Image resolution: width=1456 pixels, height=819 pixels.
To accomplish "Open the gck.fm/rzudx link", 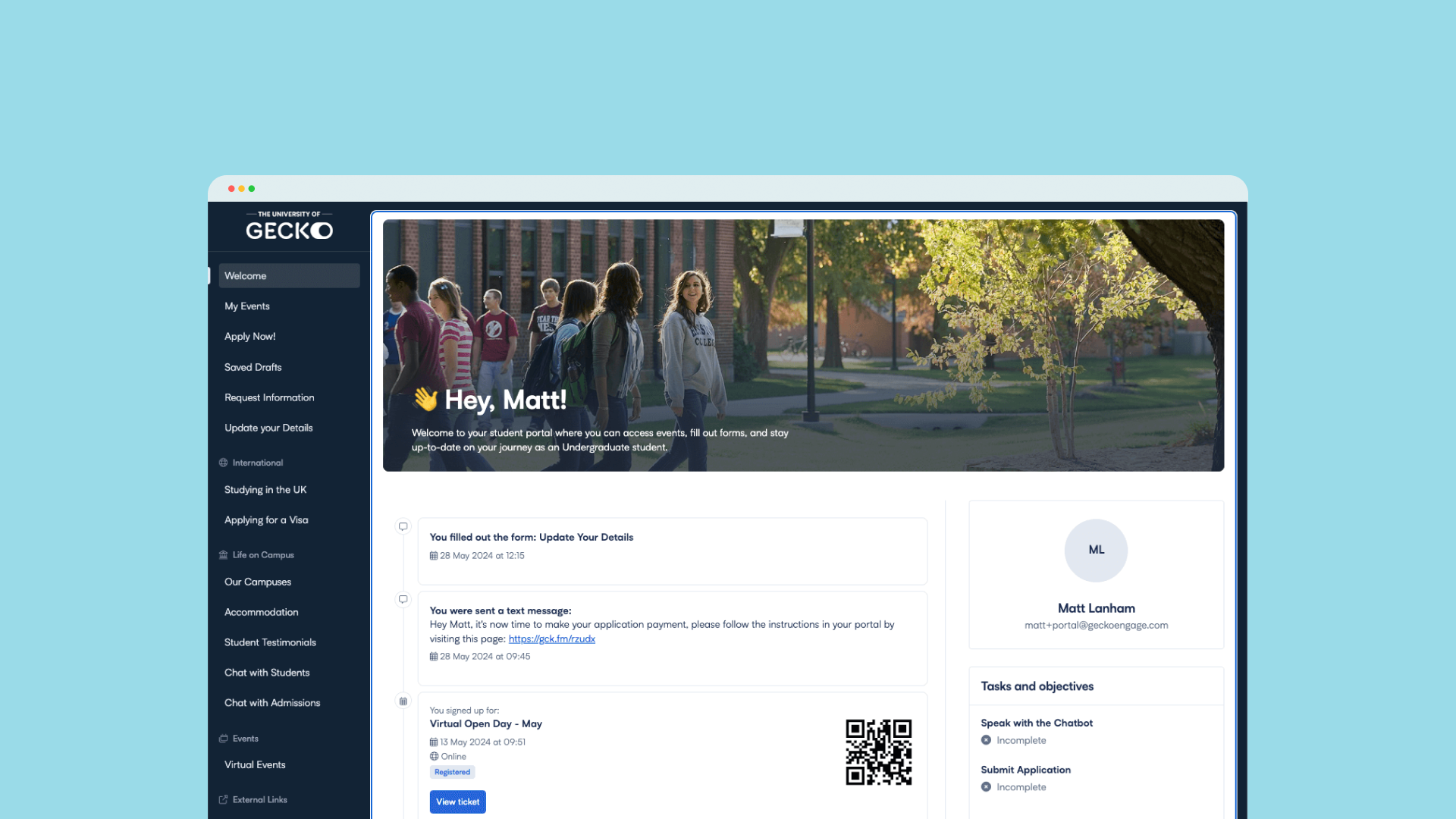I will tap(551, 639).
